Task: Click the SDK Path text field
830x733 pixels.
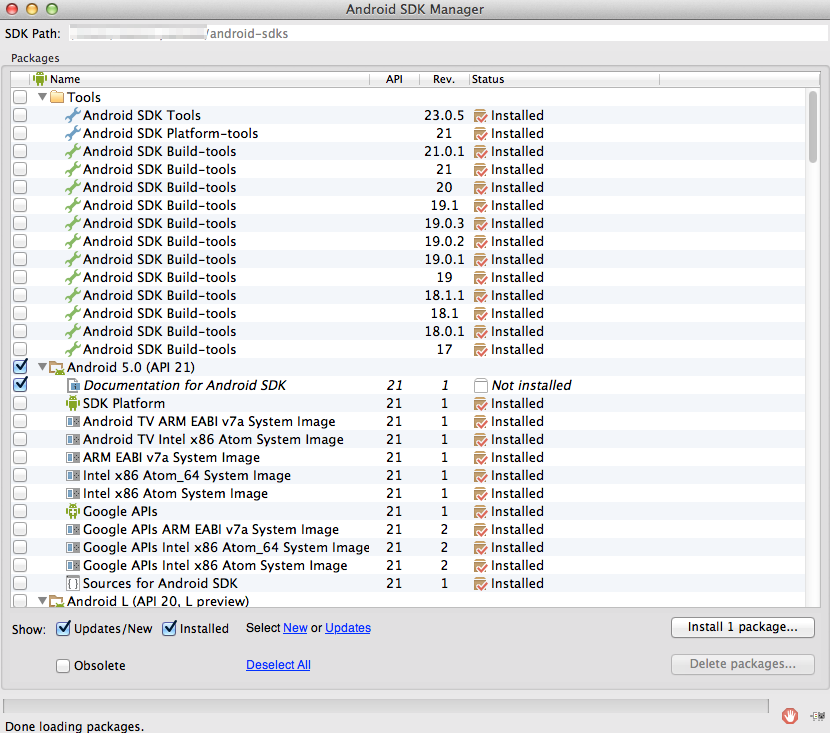Action: pos(447,33)
